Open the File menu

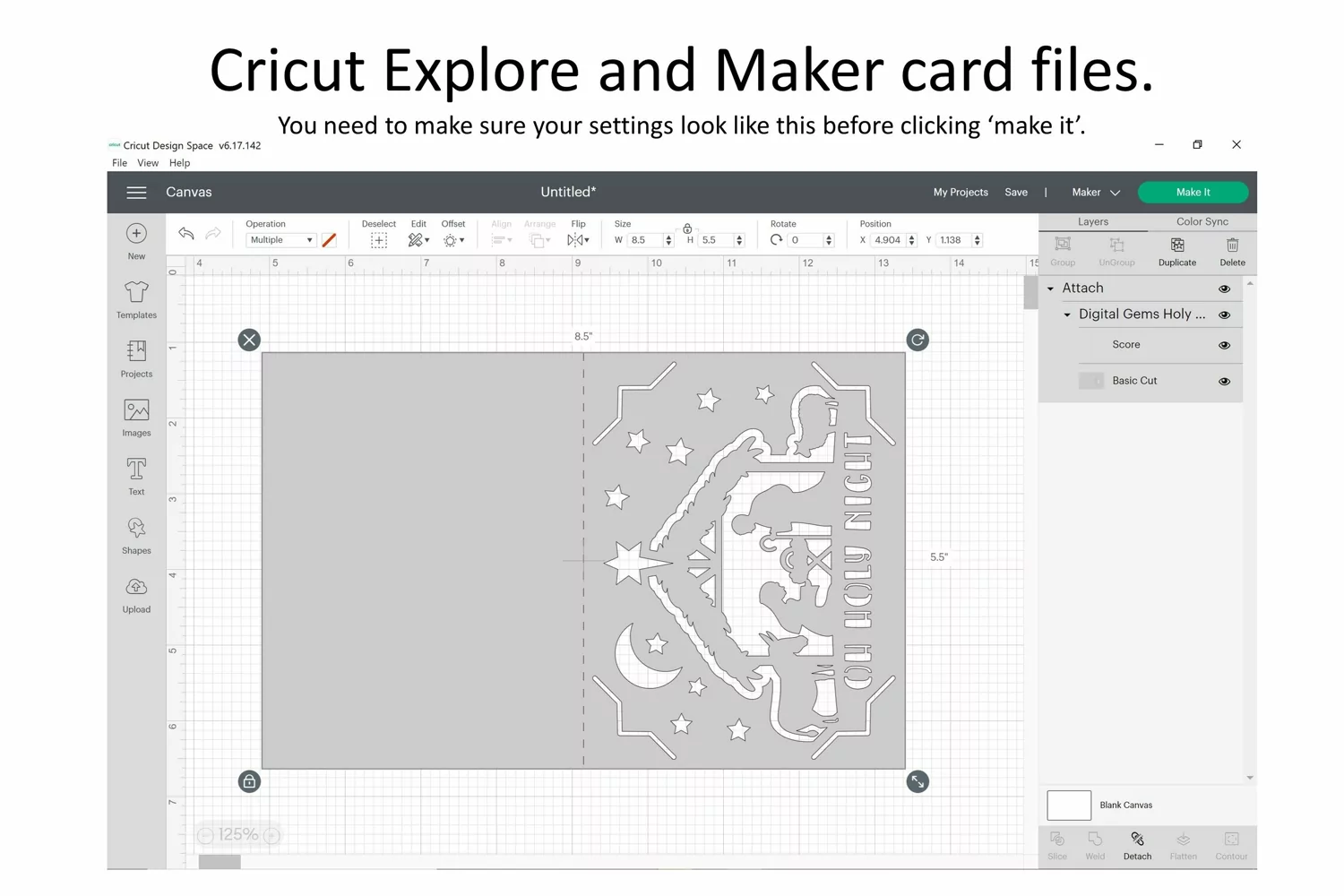pyautogui.click(x=119, y=163)
